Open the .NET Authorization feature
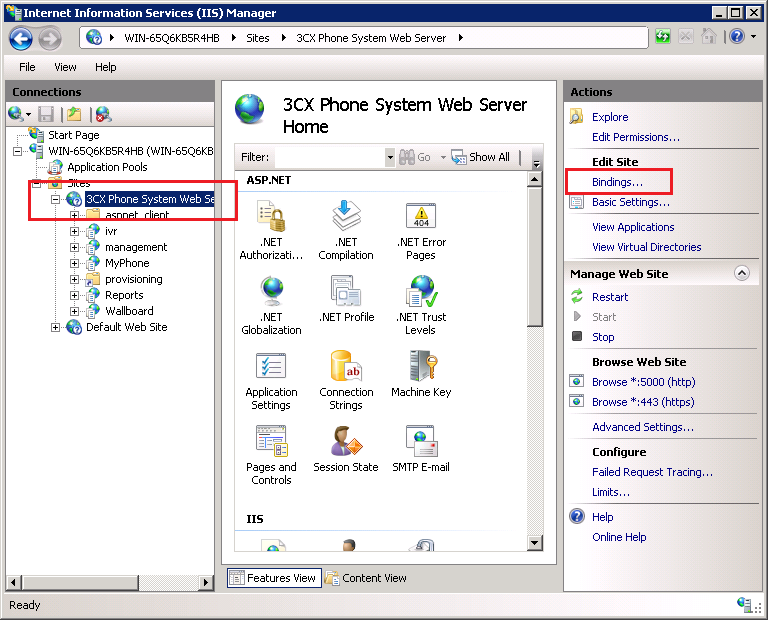768x620 pixels. [271, 230]
